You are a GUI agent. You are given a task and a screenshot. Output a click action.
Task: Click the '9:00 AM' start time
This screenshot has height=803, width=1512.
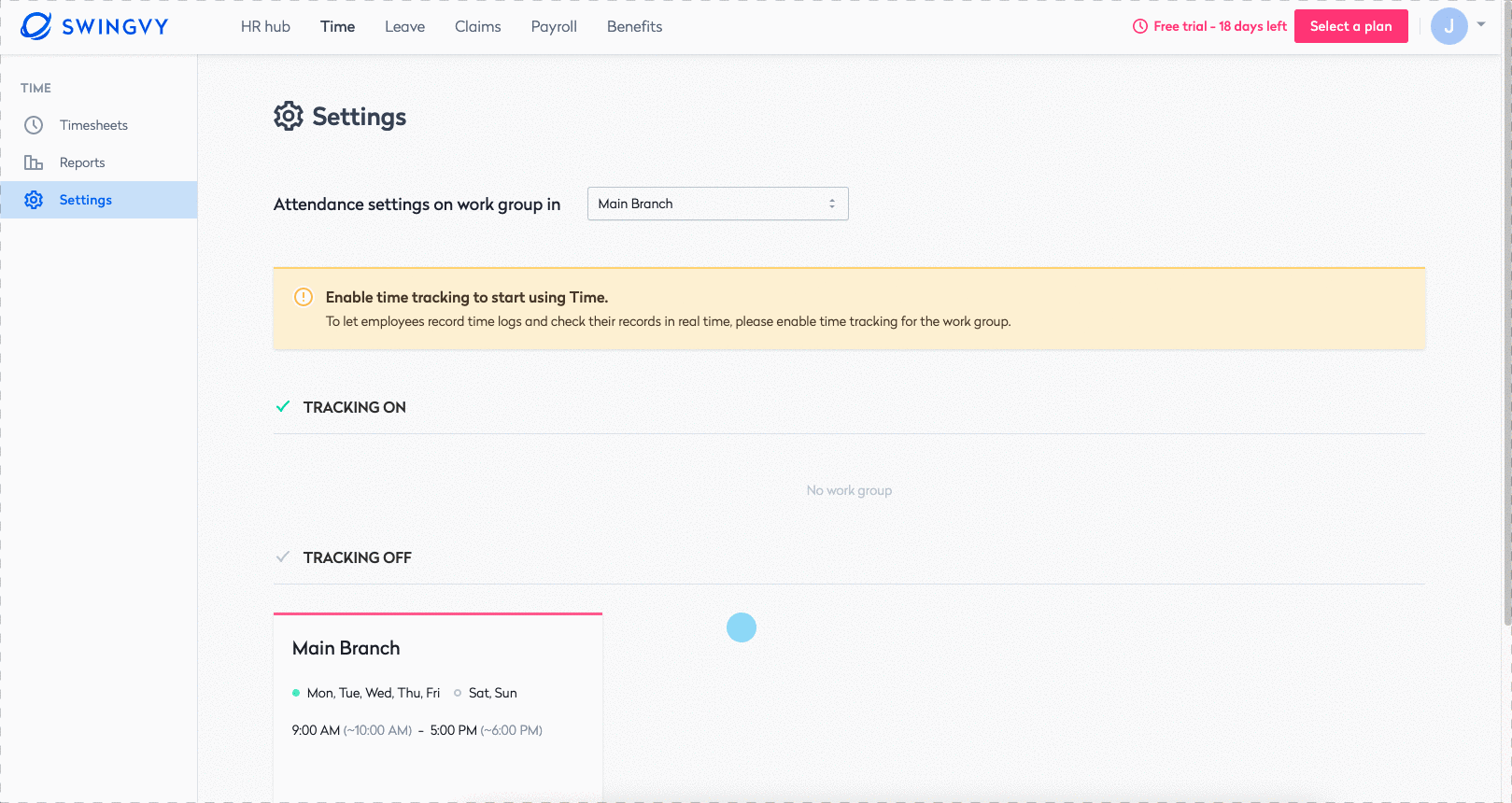pos(316,730)
